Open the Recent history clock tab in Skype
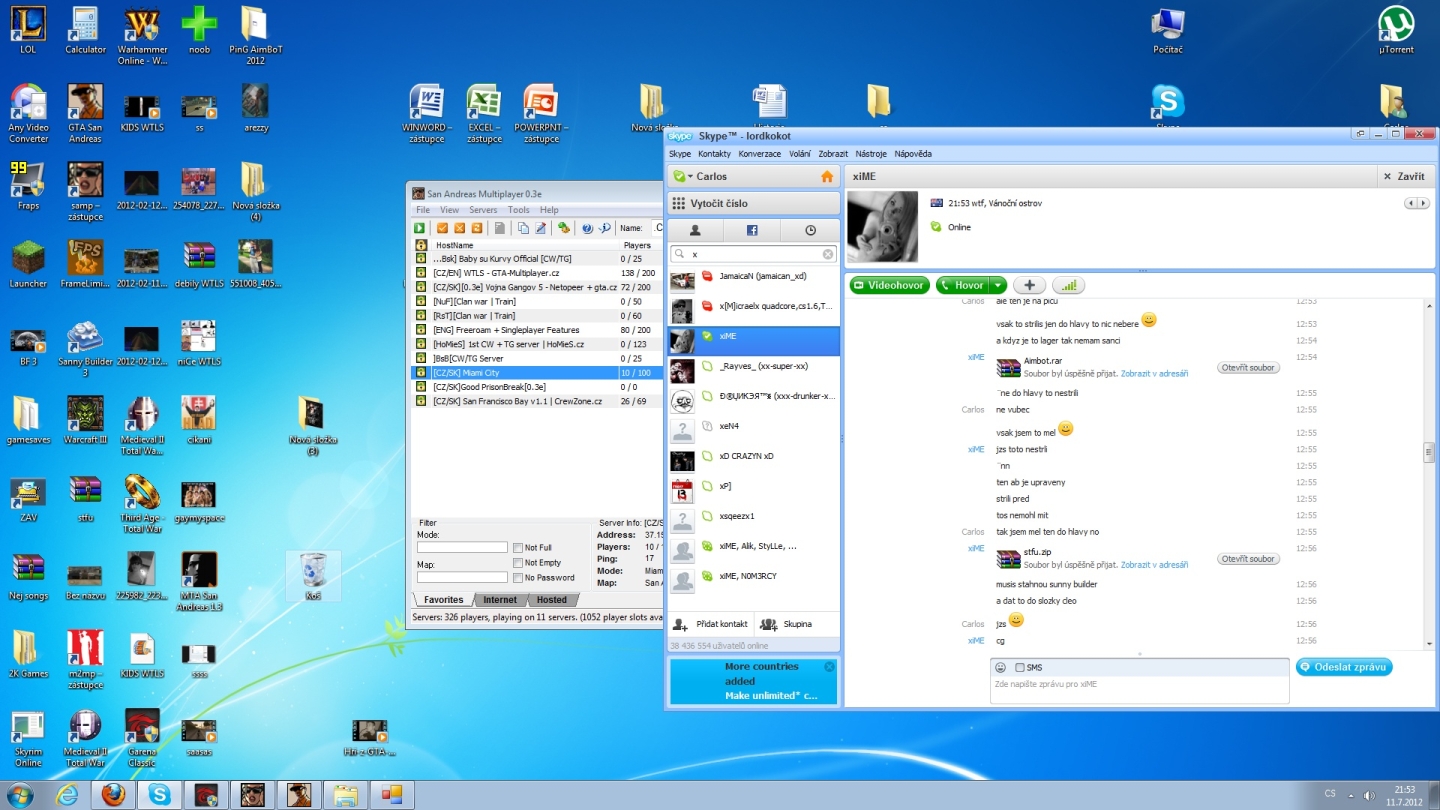This screenshot has width=1440, height=810. [810, 230]
